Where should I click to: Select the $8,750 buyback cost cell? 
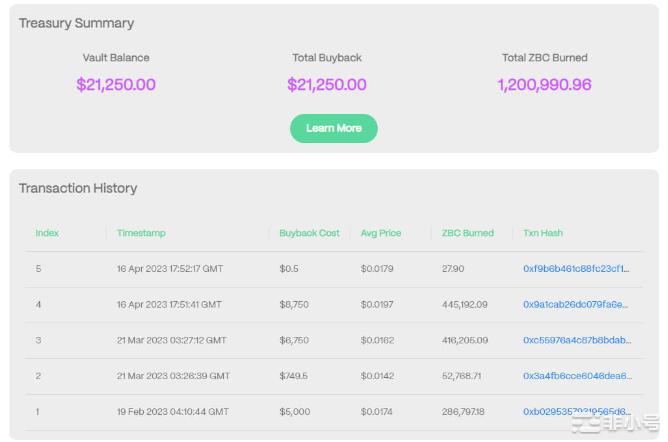tap(295, 304)
